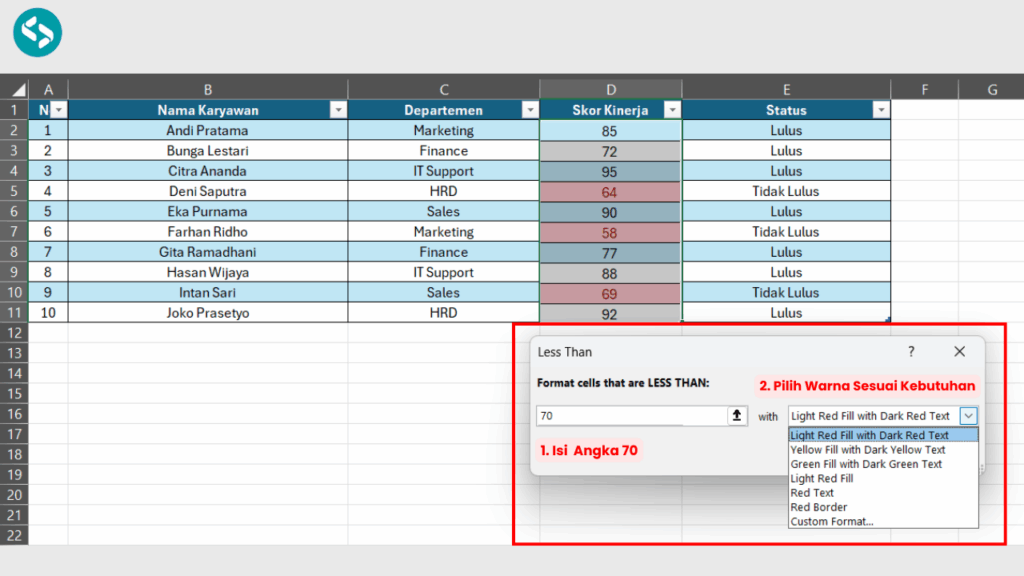This screenshot has height=576, width=1024.
Task: Click the cell containing Farhan Ridho
Action: 208,232
